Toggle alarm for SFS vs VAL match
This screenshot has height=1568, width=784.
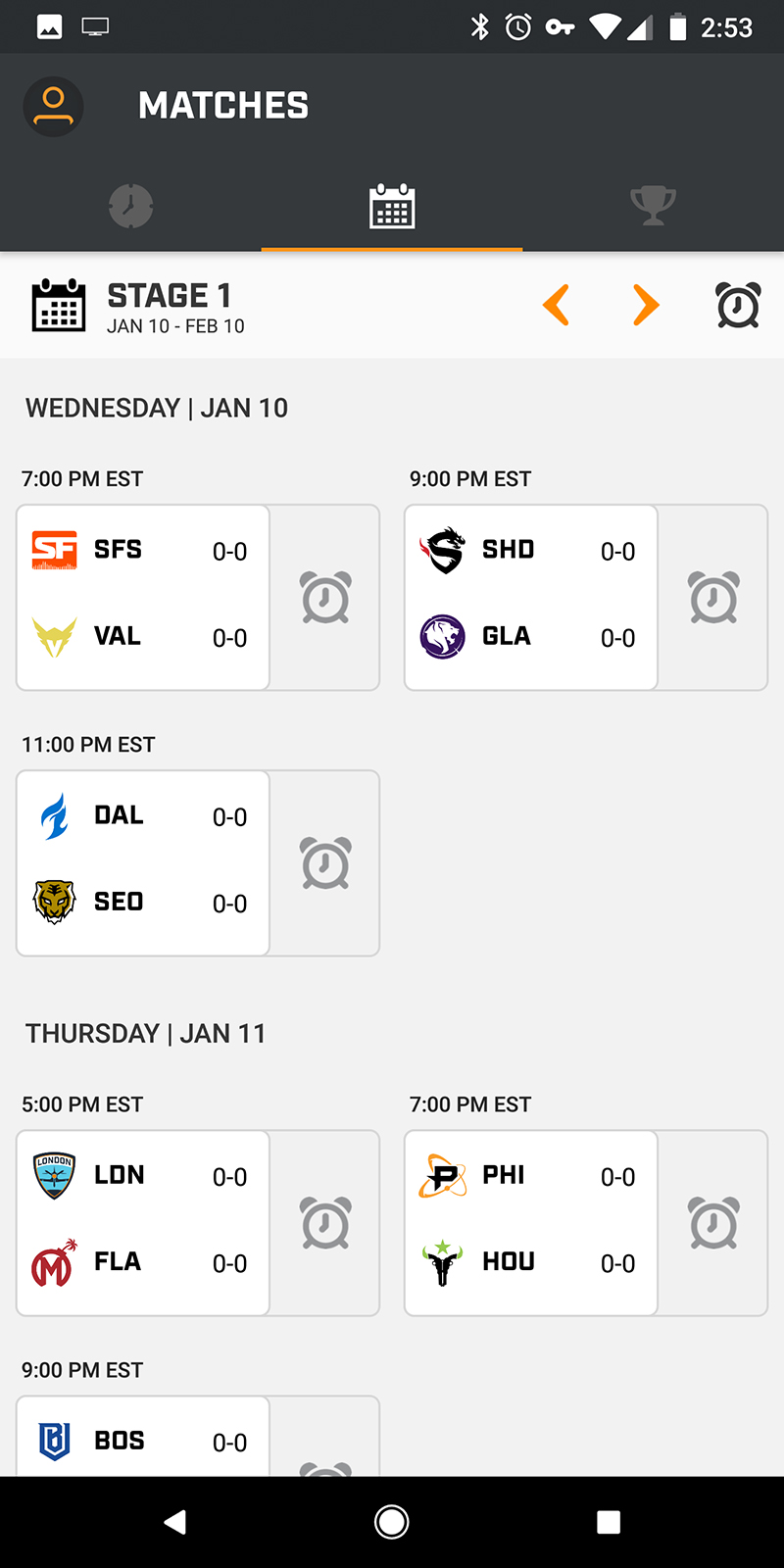coord(325,598)
